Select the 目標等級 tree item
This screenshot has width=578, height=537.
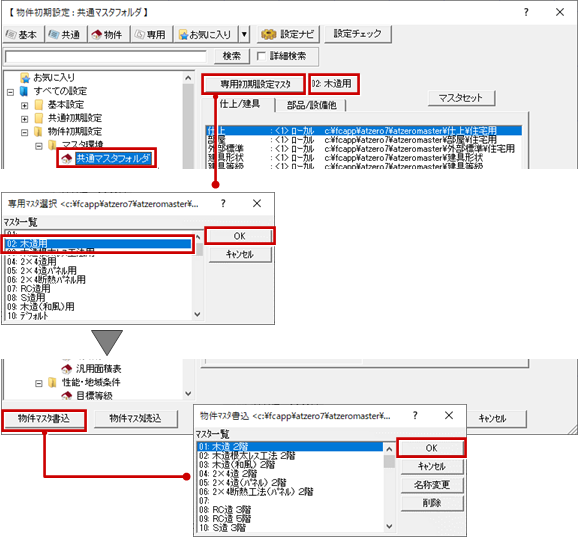[94, 396]
